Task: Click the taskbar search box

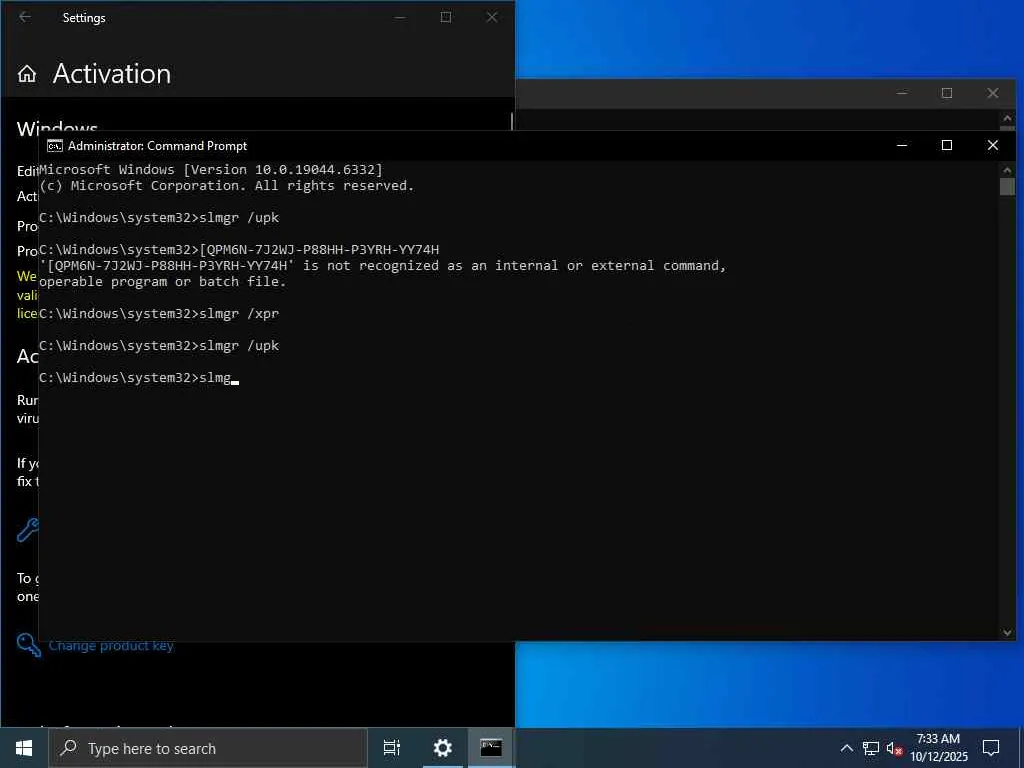Action: (208, 748)
